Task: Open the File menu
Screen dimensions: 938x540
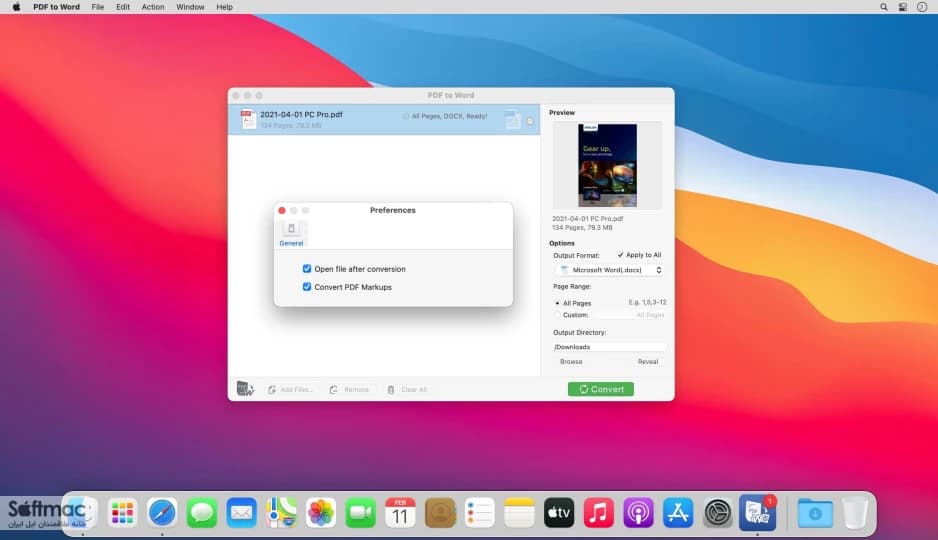Action: click(98, 7)
